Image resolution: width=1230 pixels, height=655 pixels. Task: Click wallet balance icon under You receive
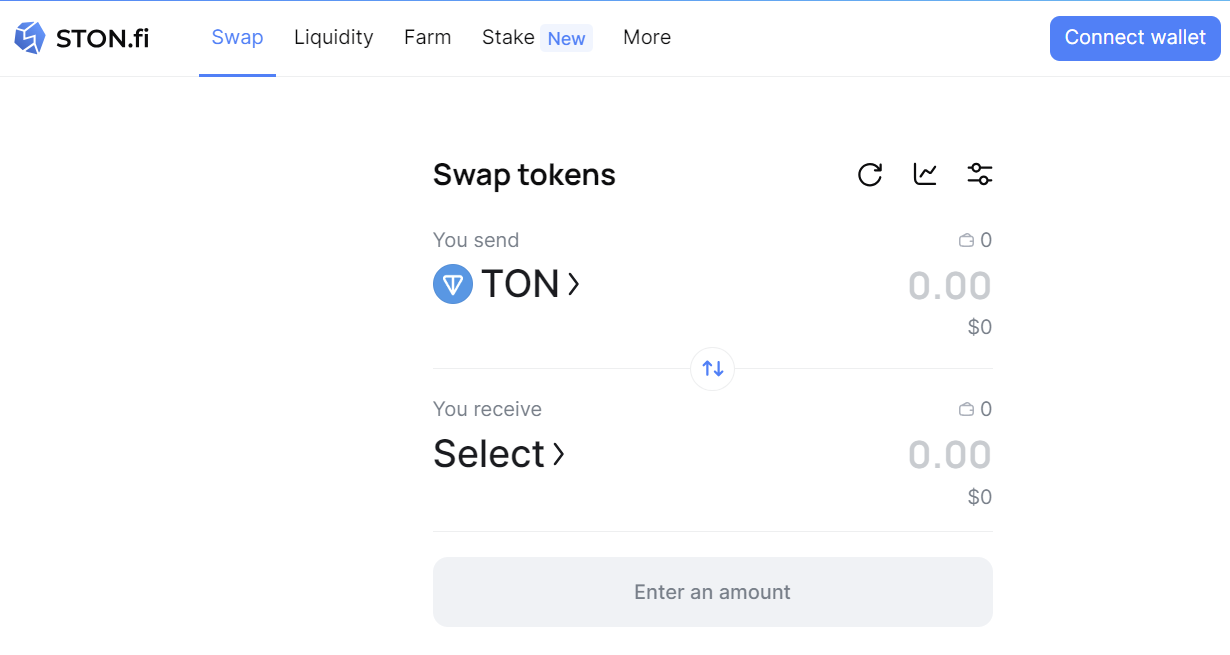point(967,410)
